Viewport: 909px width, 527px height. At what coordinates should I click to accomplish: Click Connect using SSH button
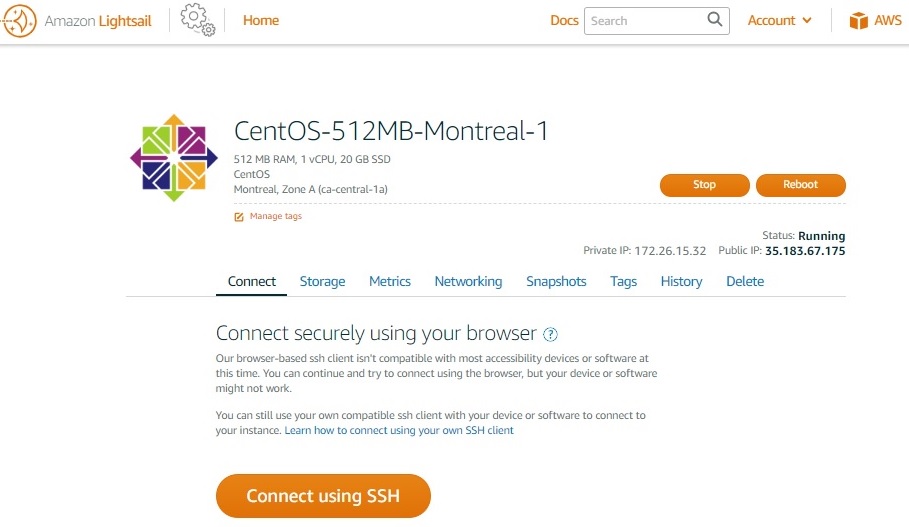(323, 496)
